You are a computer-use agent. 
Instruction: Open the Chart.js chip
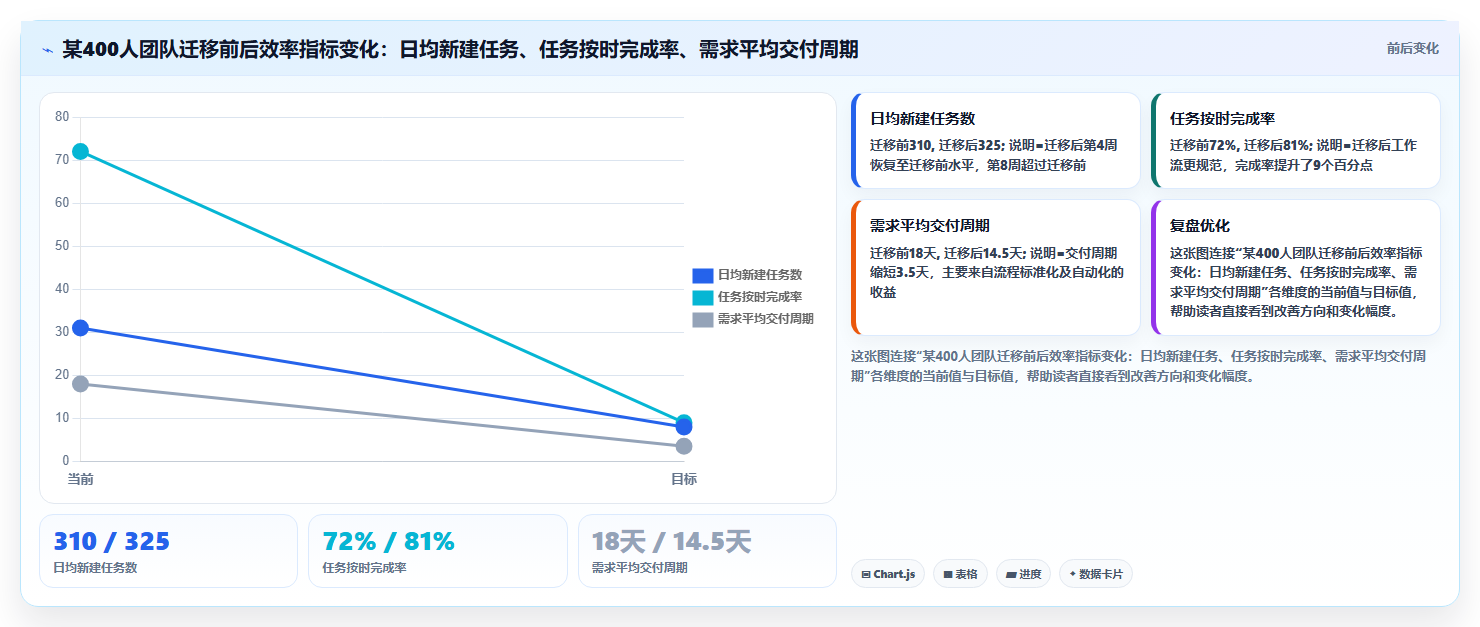(x=888, y=574)
